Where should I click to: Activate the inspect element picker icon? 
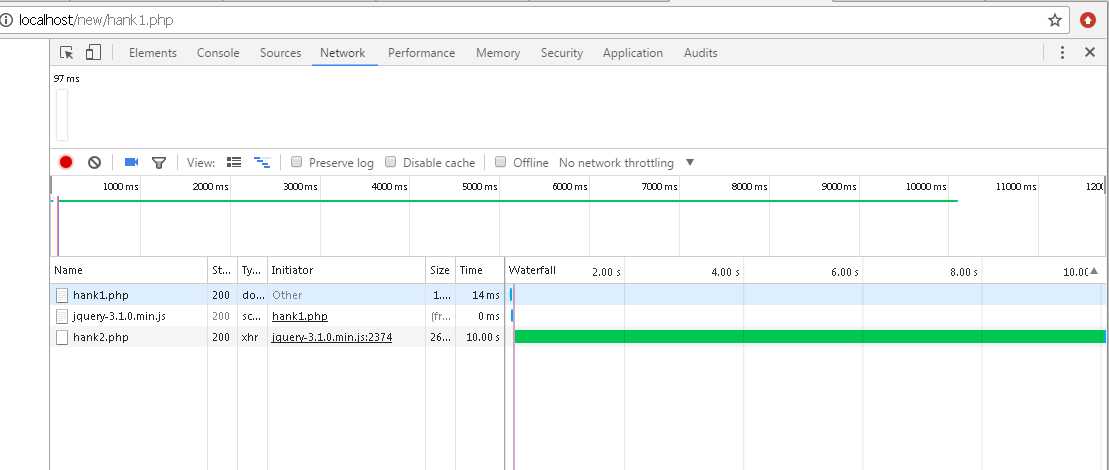(x=66, y=53)
